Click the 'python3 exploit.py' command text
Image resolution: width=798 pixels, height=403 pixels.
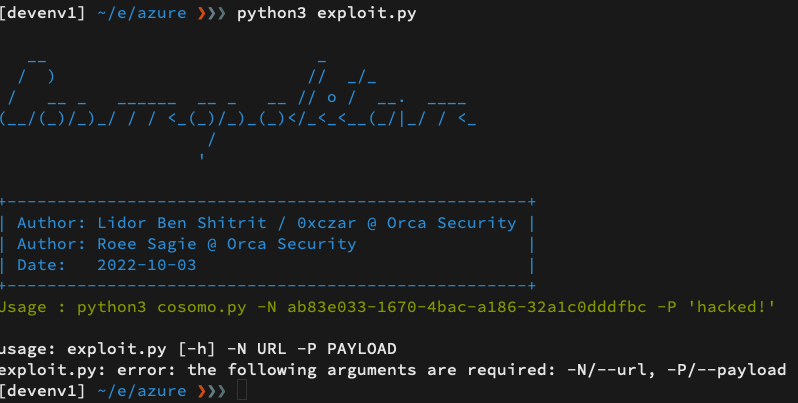click(326, 13)
